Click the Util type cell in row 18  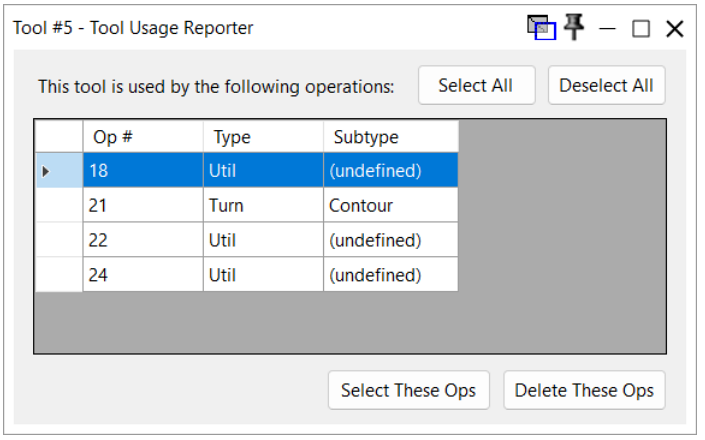263,170
